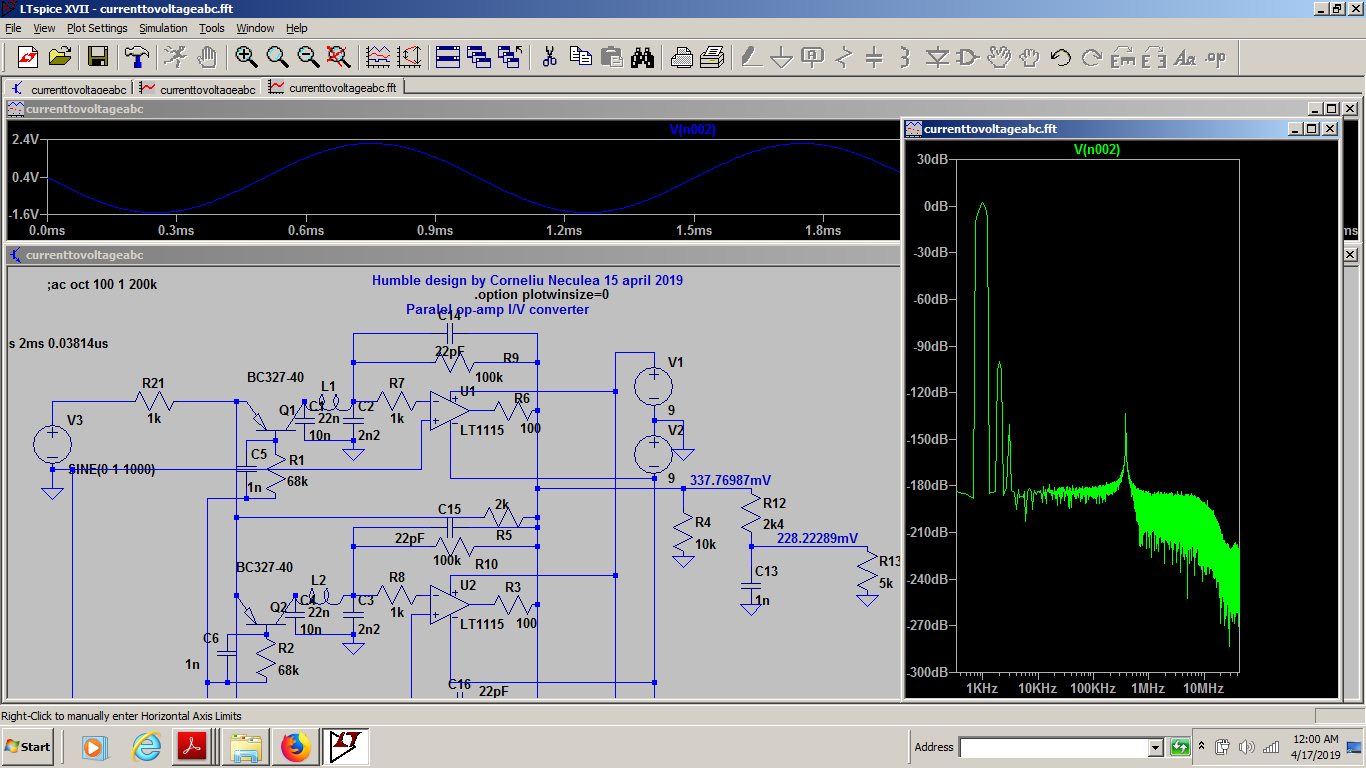Image resolution: width=1366 pixels, height=768 pixels.
Task: Open the Tools menu
Action: point(212,28)
